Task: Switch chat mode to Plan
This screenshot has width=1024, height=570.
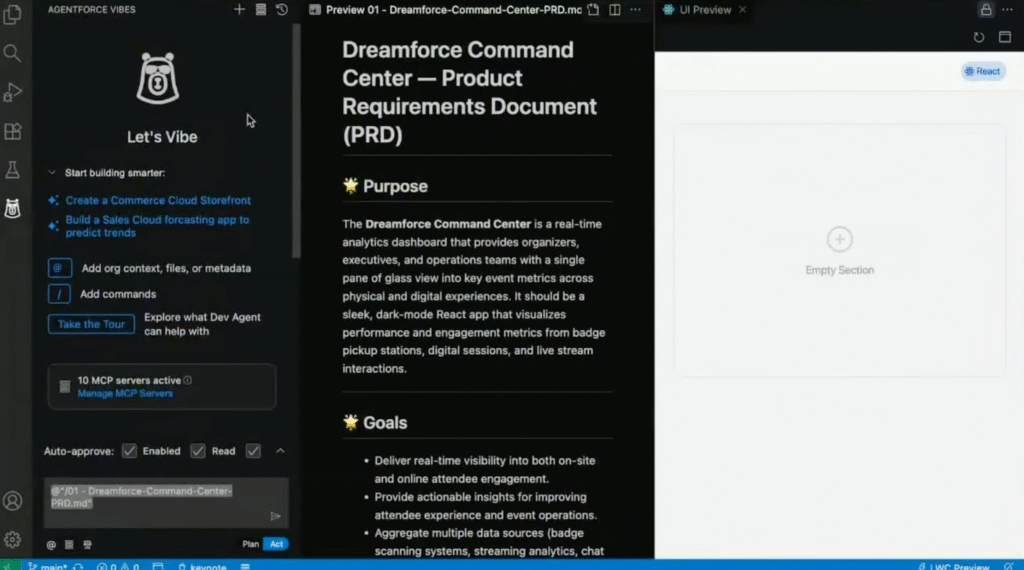Action: coord(250,544)
